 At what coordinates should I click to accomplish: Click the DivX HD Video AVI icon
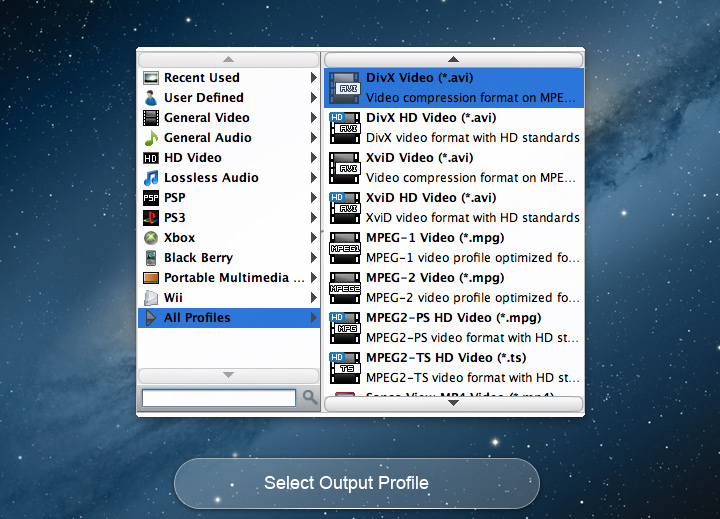[x=345, y=128]
